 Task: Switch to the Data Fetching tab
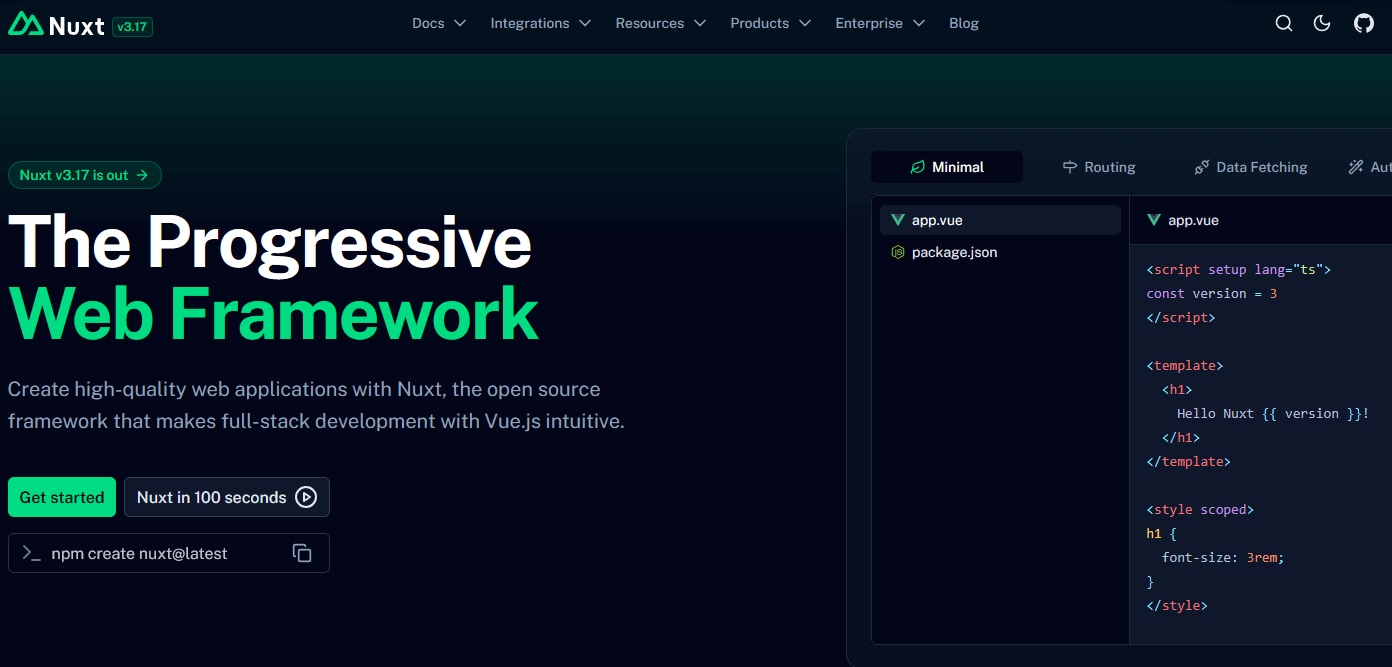(1251, 167)
